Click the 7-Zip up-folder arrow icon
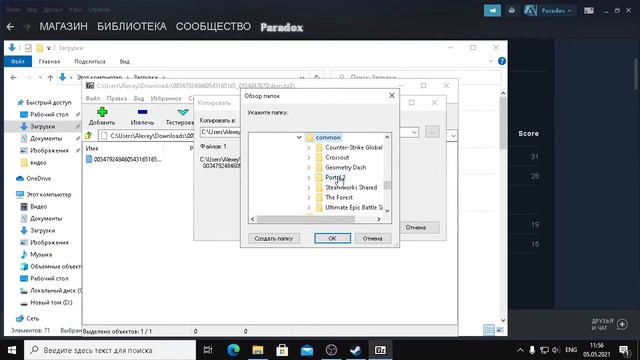The width and height of the screenshot is (640, 360). click(x=89, y=136)
